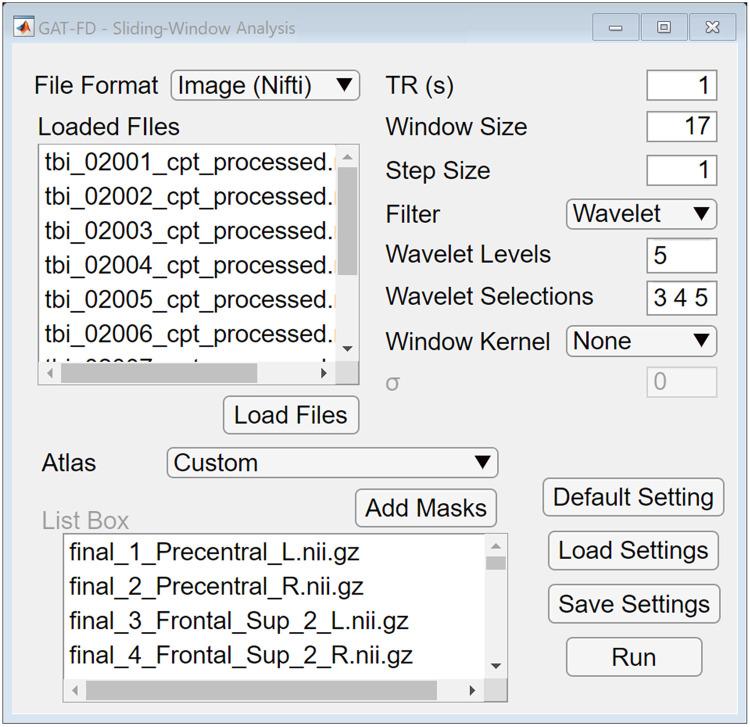Focus the Window Size field
Screen dimensions: 750x727
[681, 126]
